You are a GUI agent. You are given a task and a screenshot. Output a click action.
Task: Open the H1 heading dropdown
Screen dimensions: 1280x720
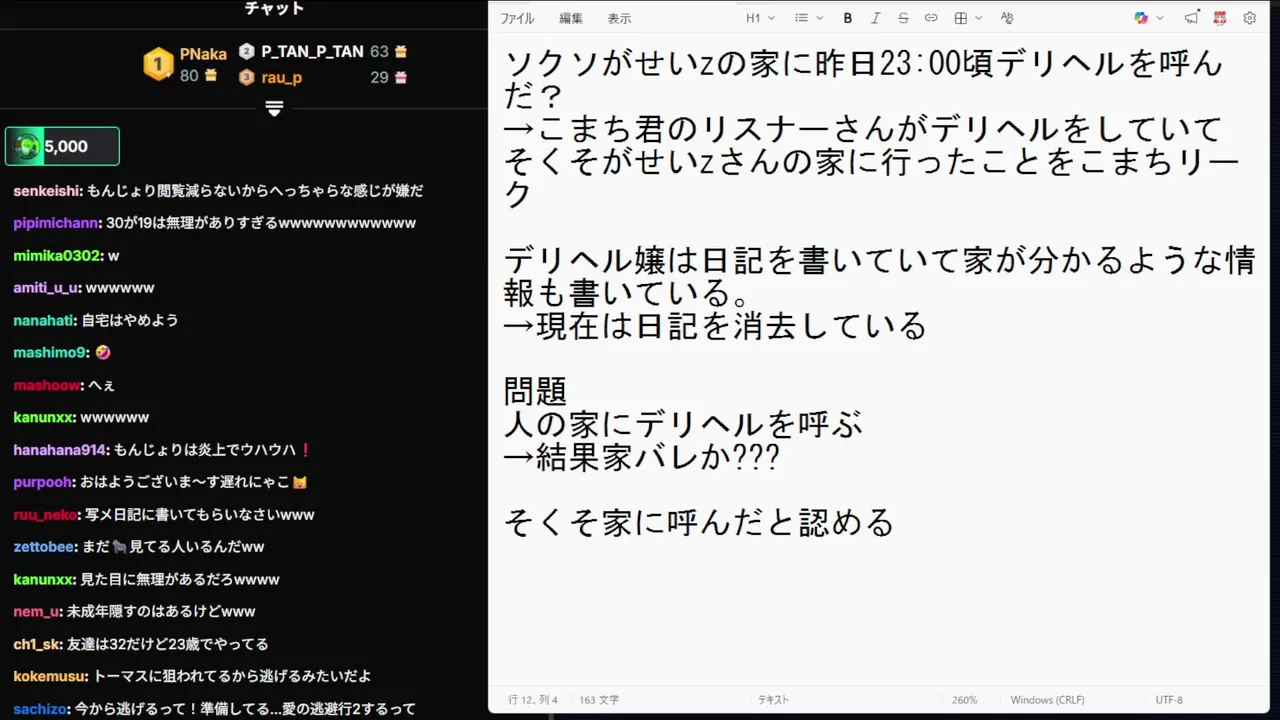point(760,18)
